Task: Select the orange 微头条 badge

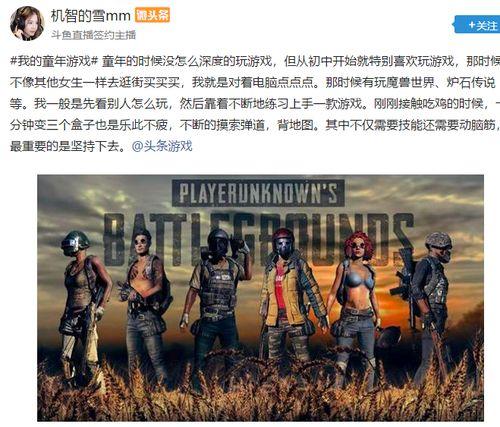Action: click(x=152, y=15)
